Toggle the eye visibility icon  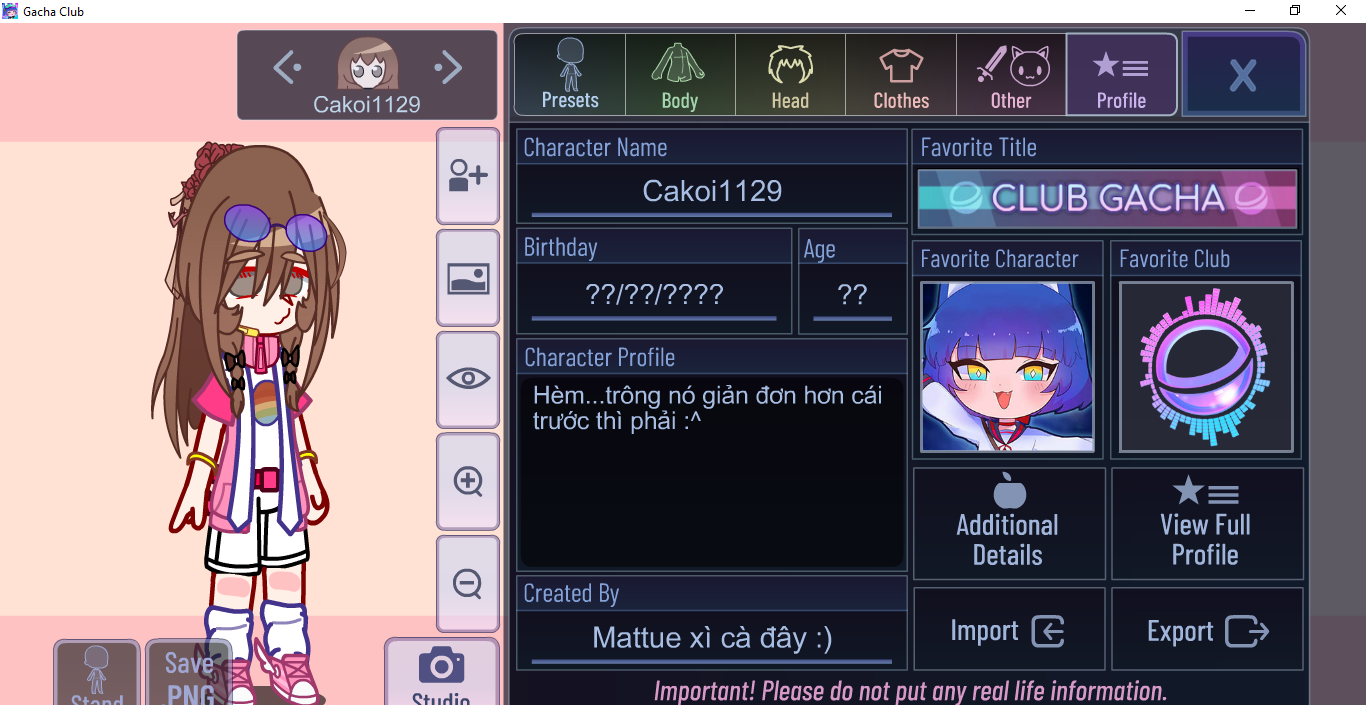pos(468,379)
